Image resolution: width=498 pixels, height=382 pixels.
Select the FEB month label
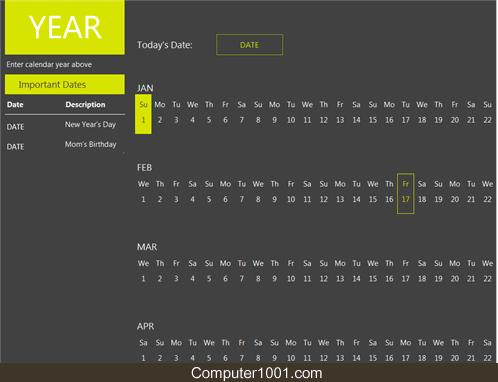point(144,168)
